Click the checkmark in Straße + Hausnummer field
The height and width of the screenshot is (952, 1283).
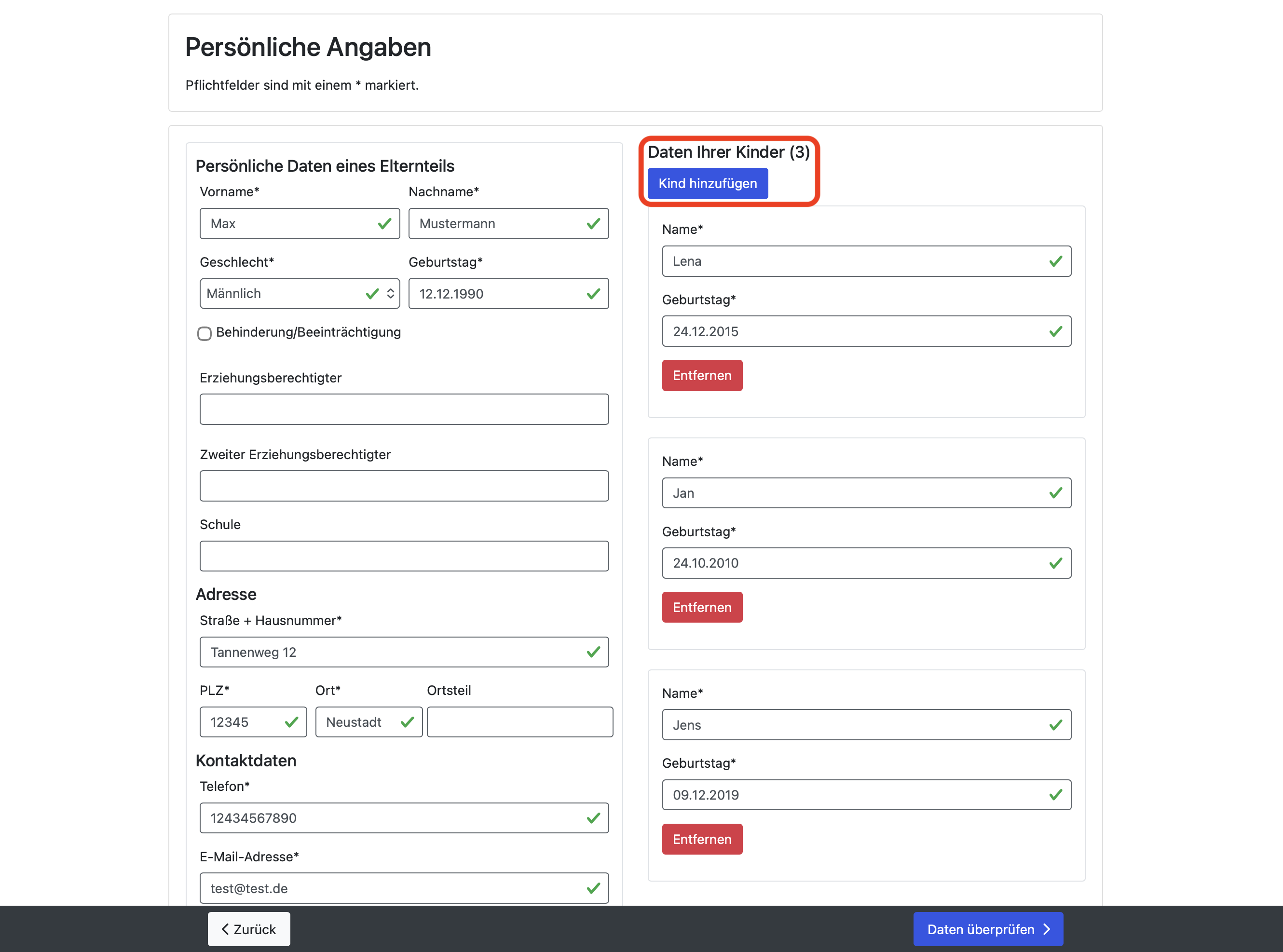(x=593, y=653)
